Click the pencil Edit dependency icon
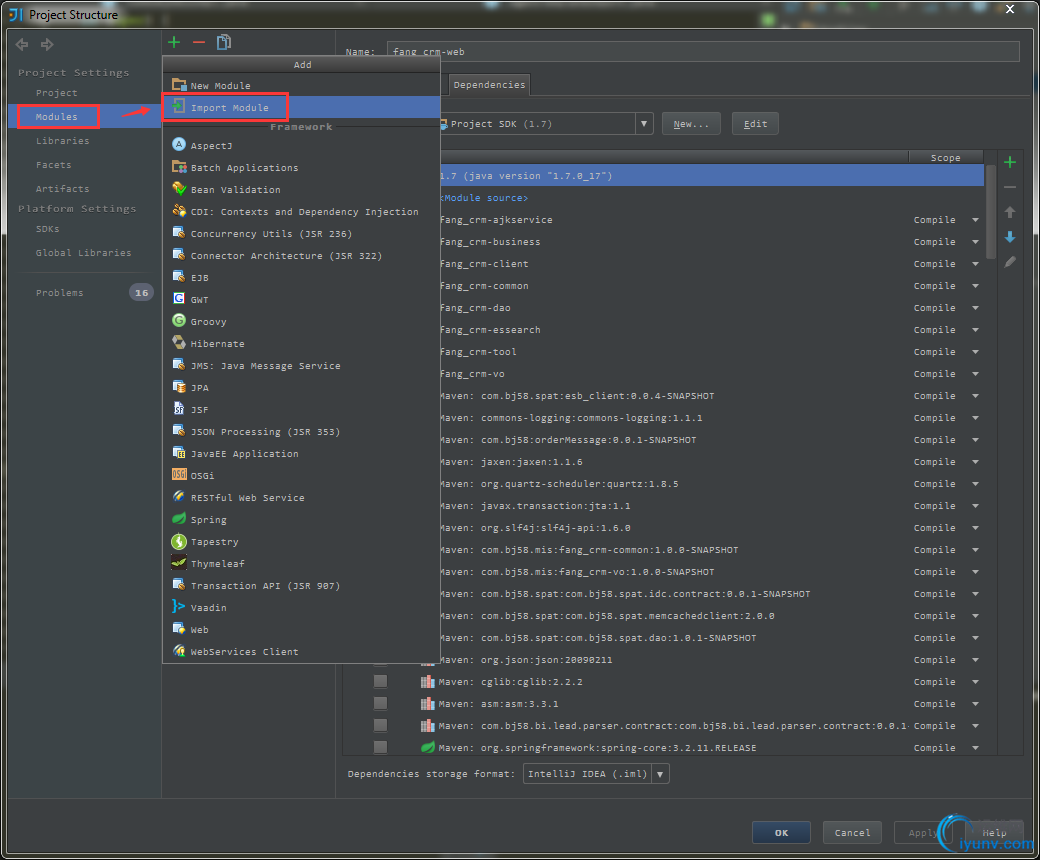 [1009, 262]
